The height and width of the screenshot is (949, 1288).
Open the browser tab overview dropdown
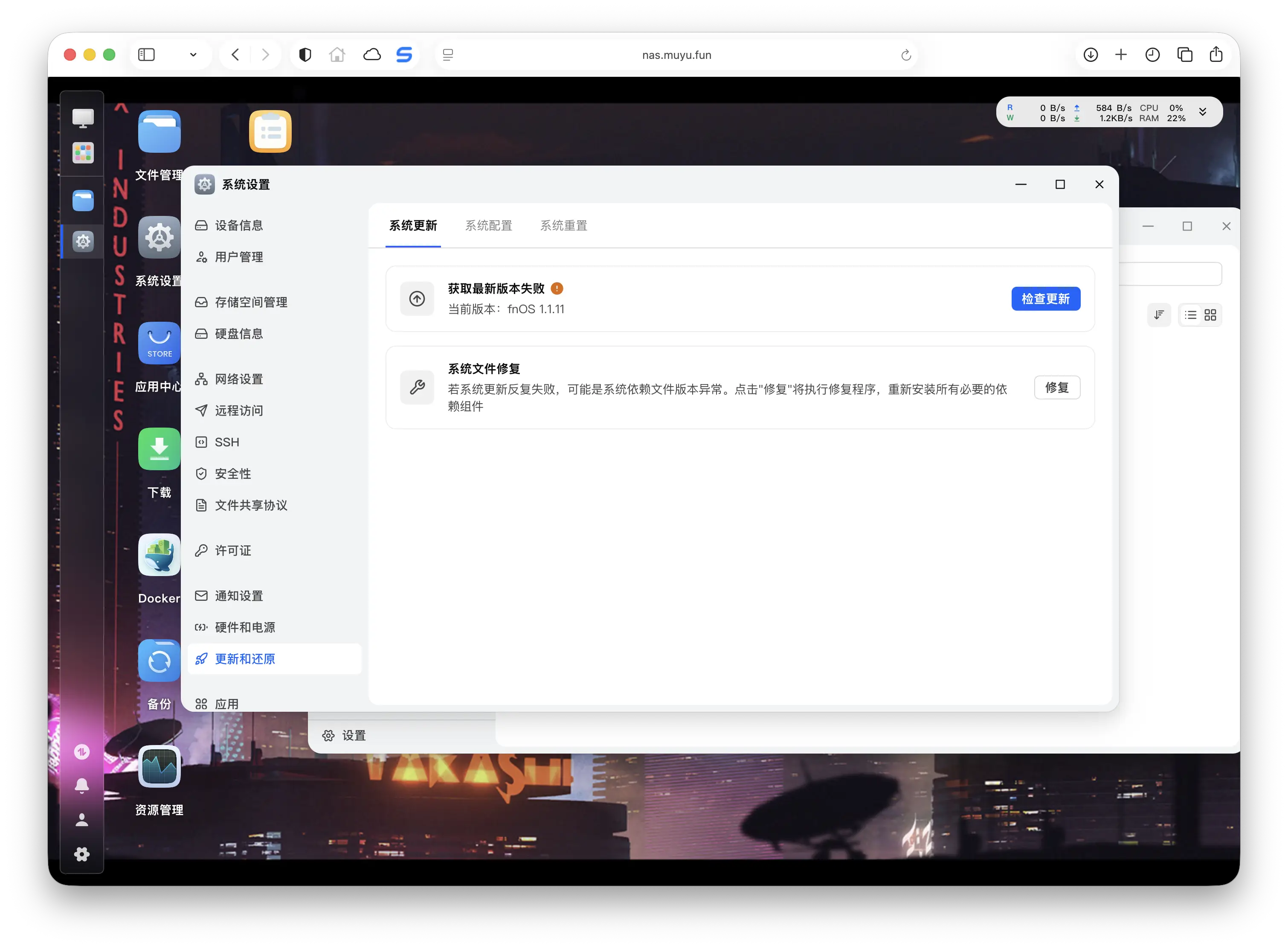[x=194, y=54]
